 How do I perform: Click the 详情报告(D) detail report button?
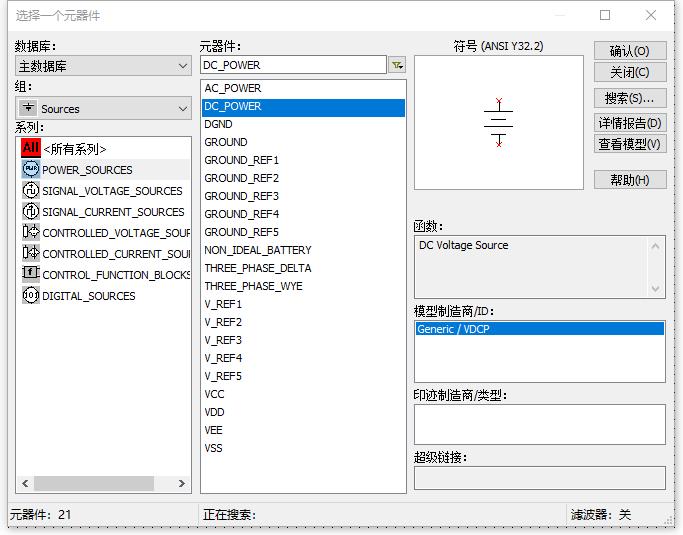coord(630,123)
